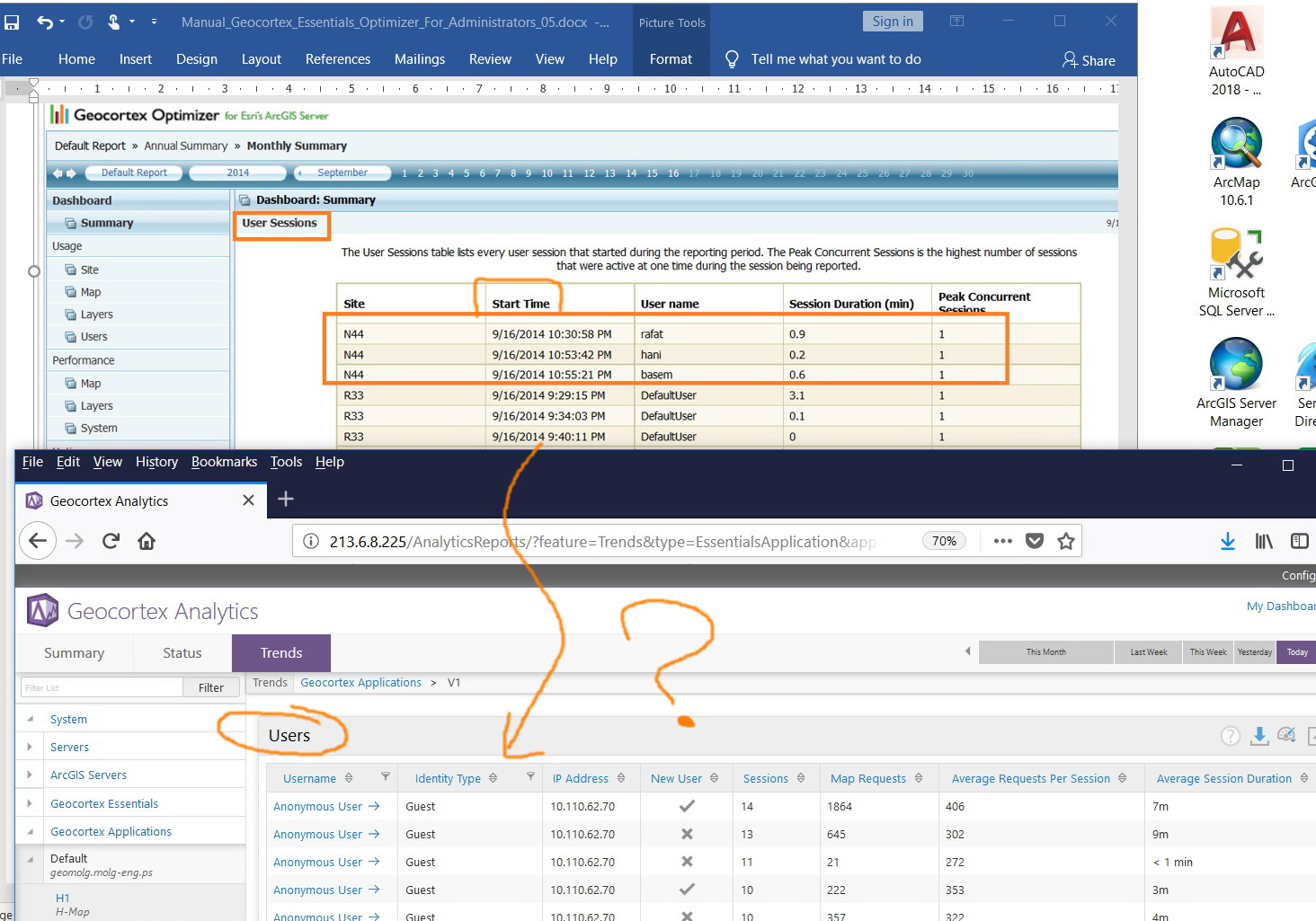Click the Share button in Word
1316x921 pixels.
coord(1089,60)
